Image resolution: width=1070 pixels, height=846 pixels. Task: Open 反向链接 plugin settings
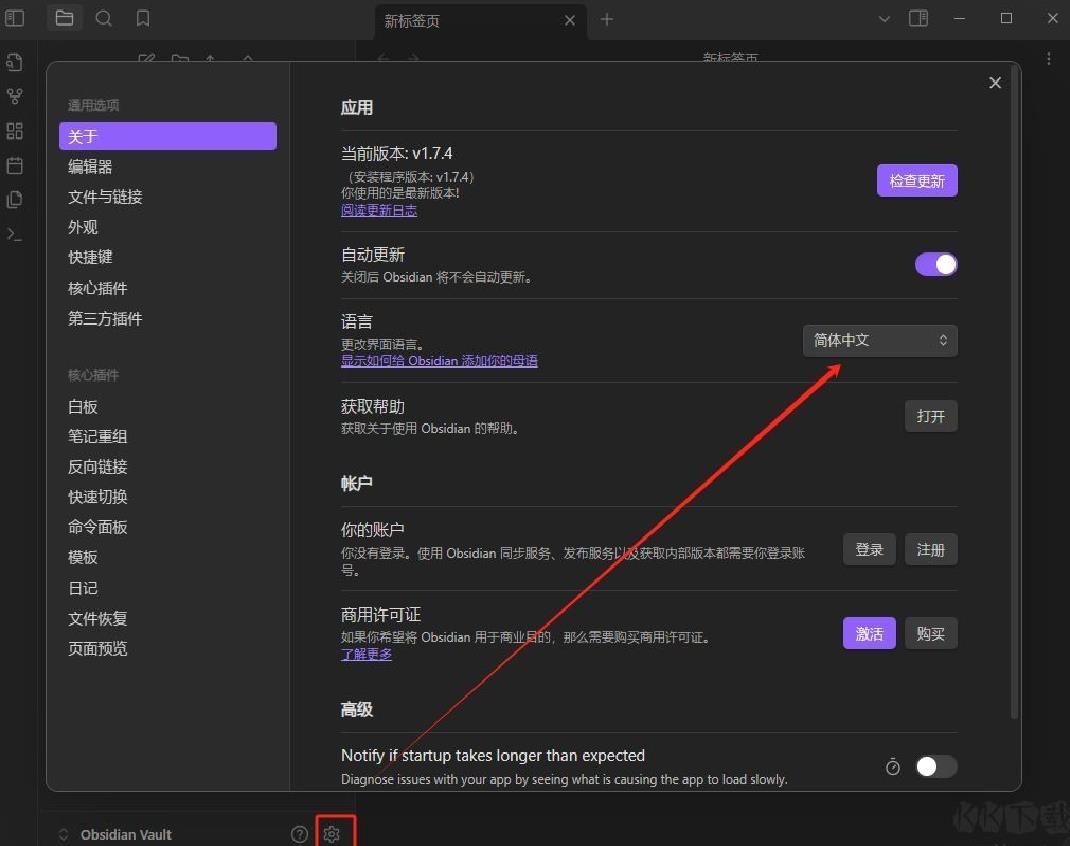tap(168, 467)
